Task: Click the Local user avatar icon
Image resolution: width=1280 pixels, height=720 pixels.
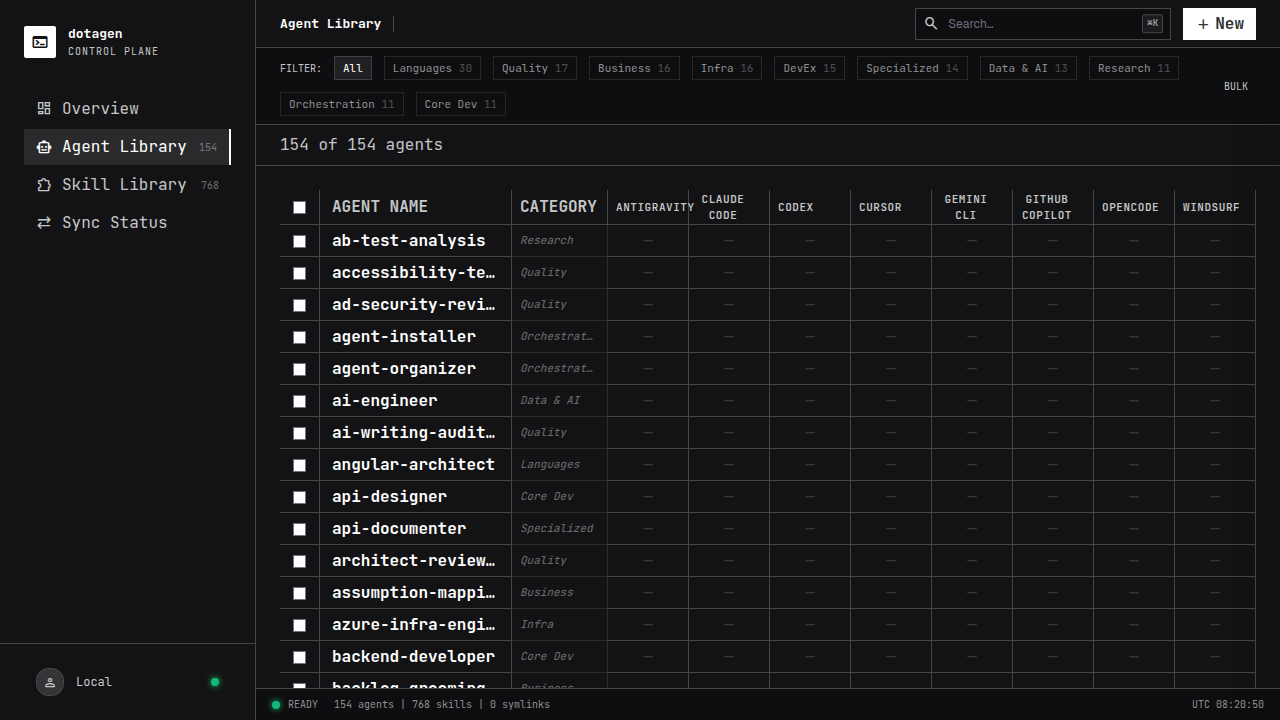Action: click(x=50, y=682)
